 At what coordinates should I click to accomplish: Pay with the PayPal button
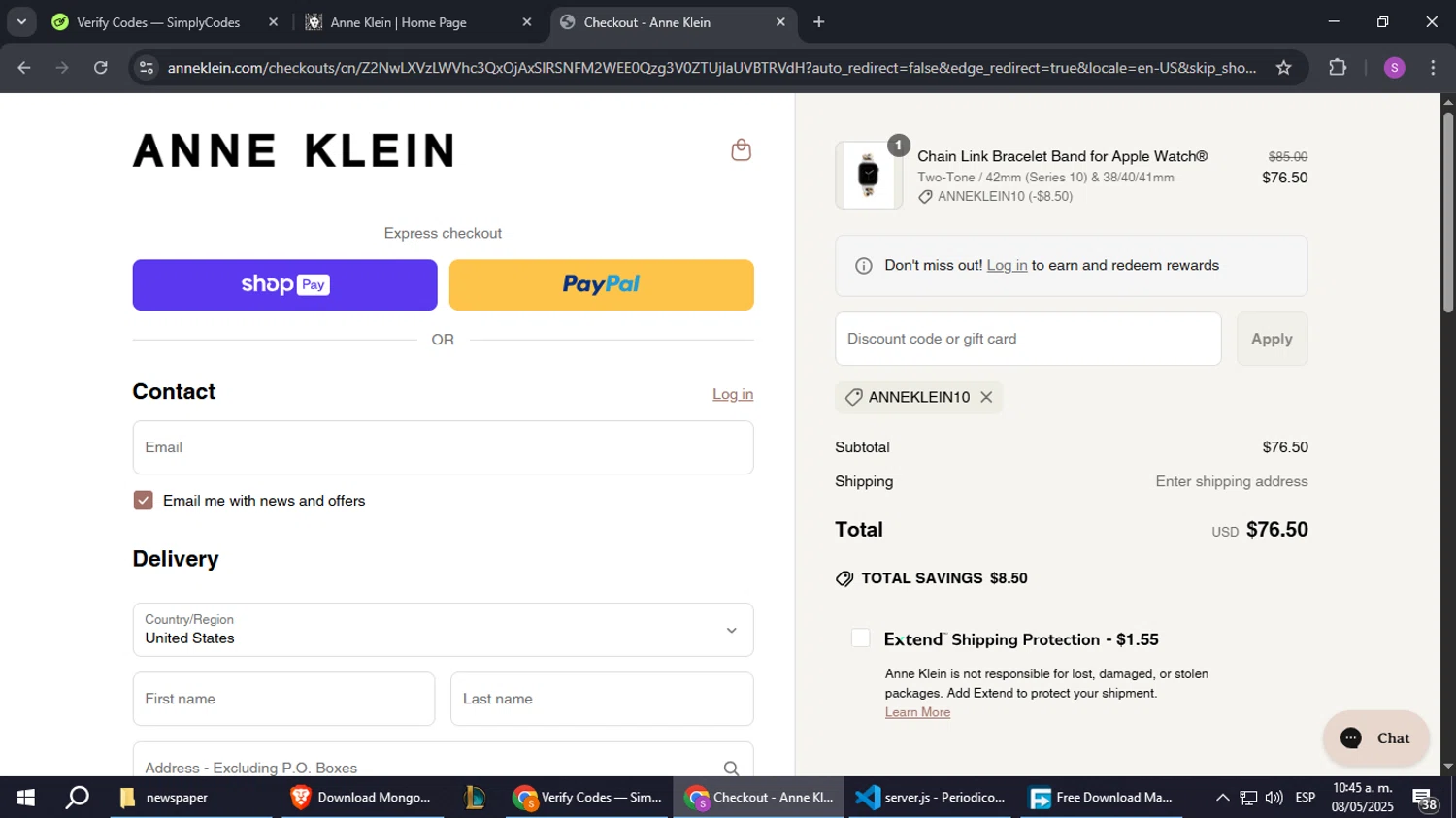point(601,284)
